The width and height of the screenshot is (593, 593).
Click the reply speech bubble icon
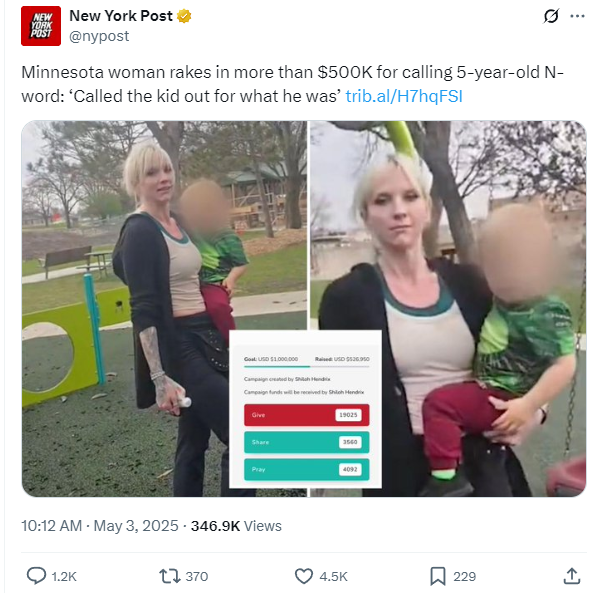(x=36, y=576)
